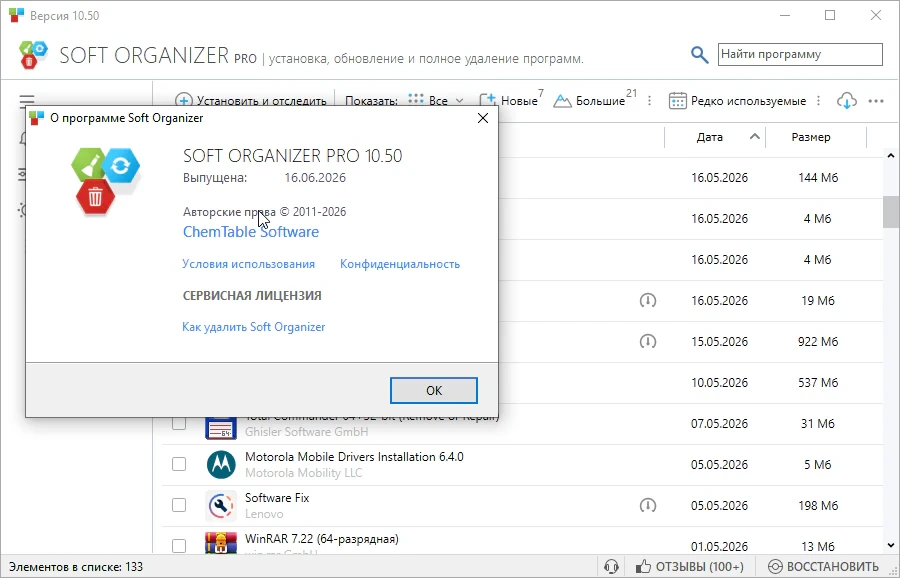Image resolution: width=900 pixels, height=578 pixels.
Task: Toggle the Дата sort direction arrow
Action: 755,137
